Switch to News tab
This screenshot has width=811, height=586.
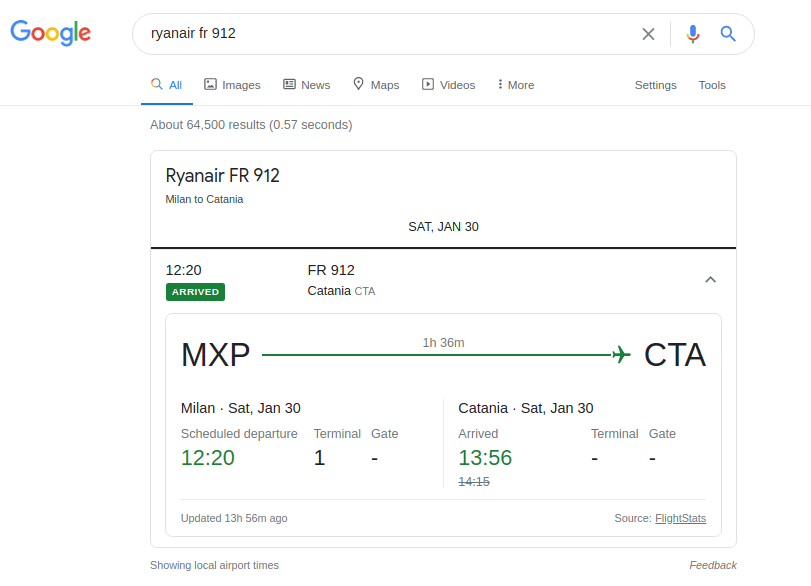tap(307, 85)
